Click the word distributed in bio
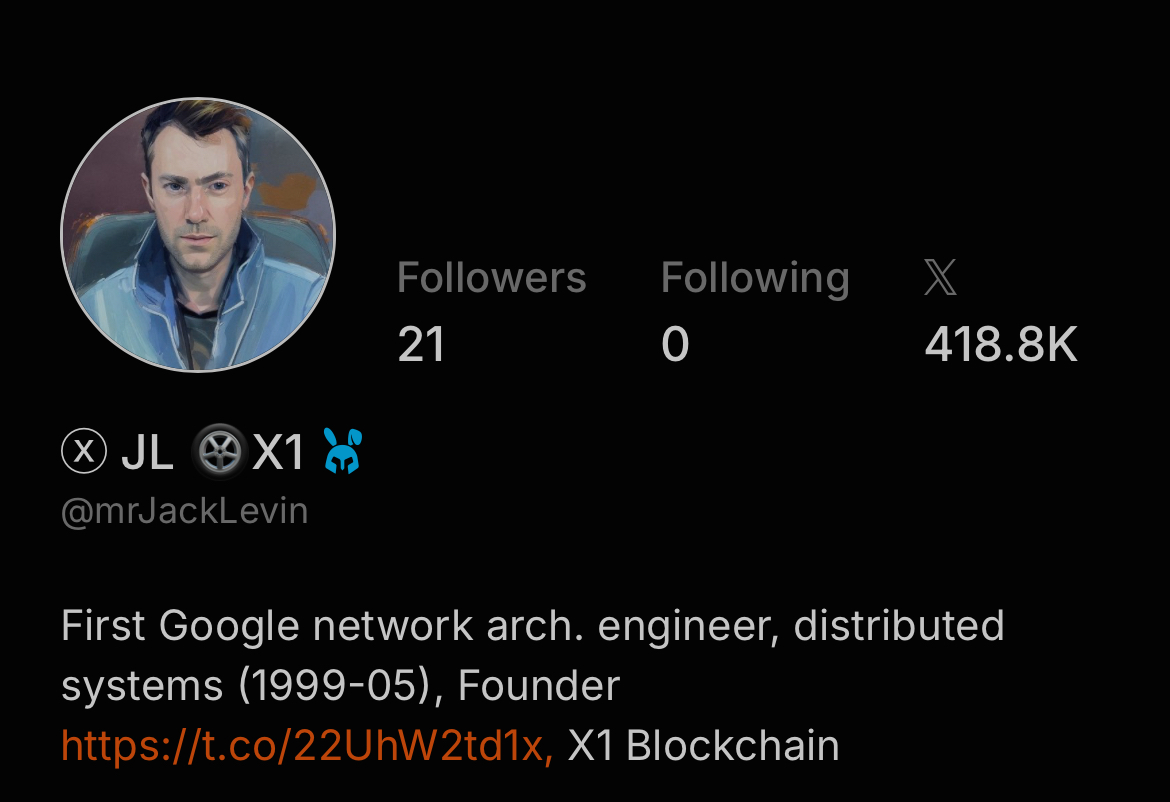This screenshot has height=802, width=1170. 899,625
